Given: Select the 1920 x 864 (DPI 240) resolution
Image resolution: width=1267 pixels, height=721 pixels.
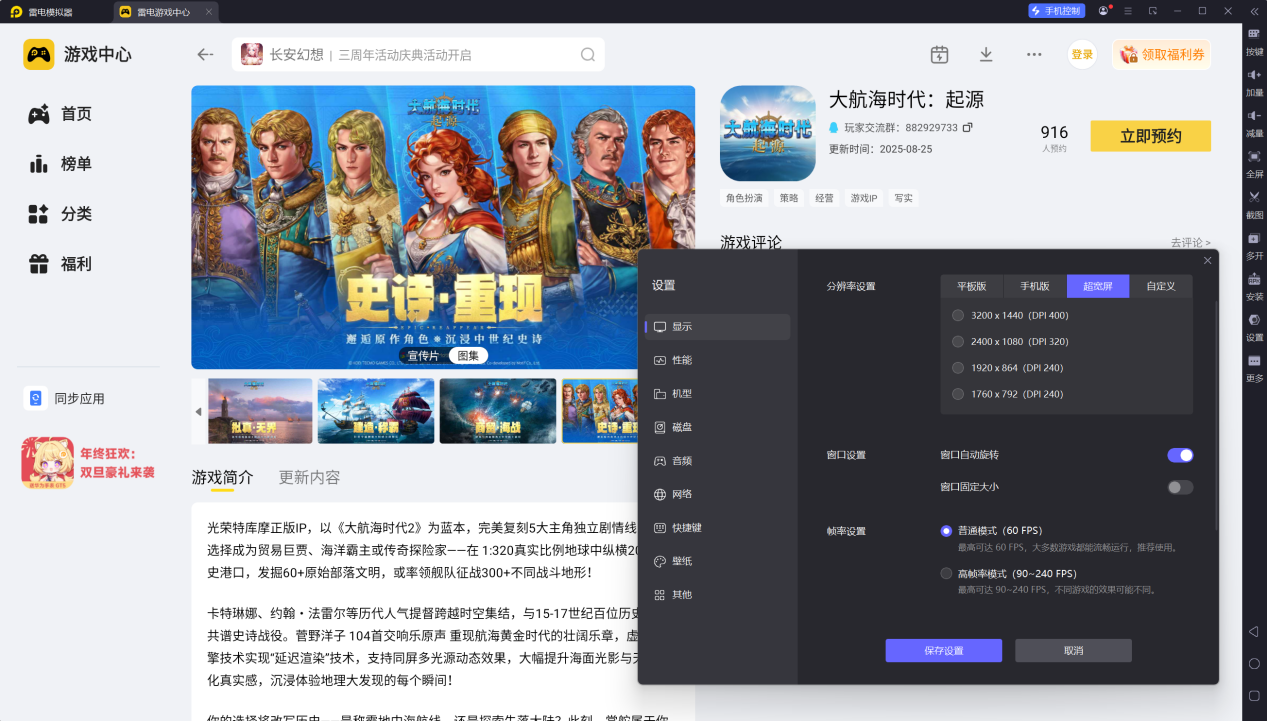Looking at the screenshot, I should coord(1007,368).
